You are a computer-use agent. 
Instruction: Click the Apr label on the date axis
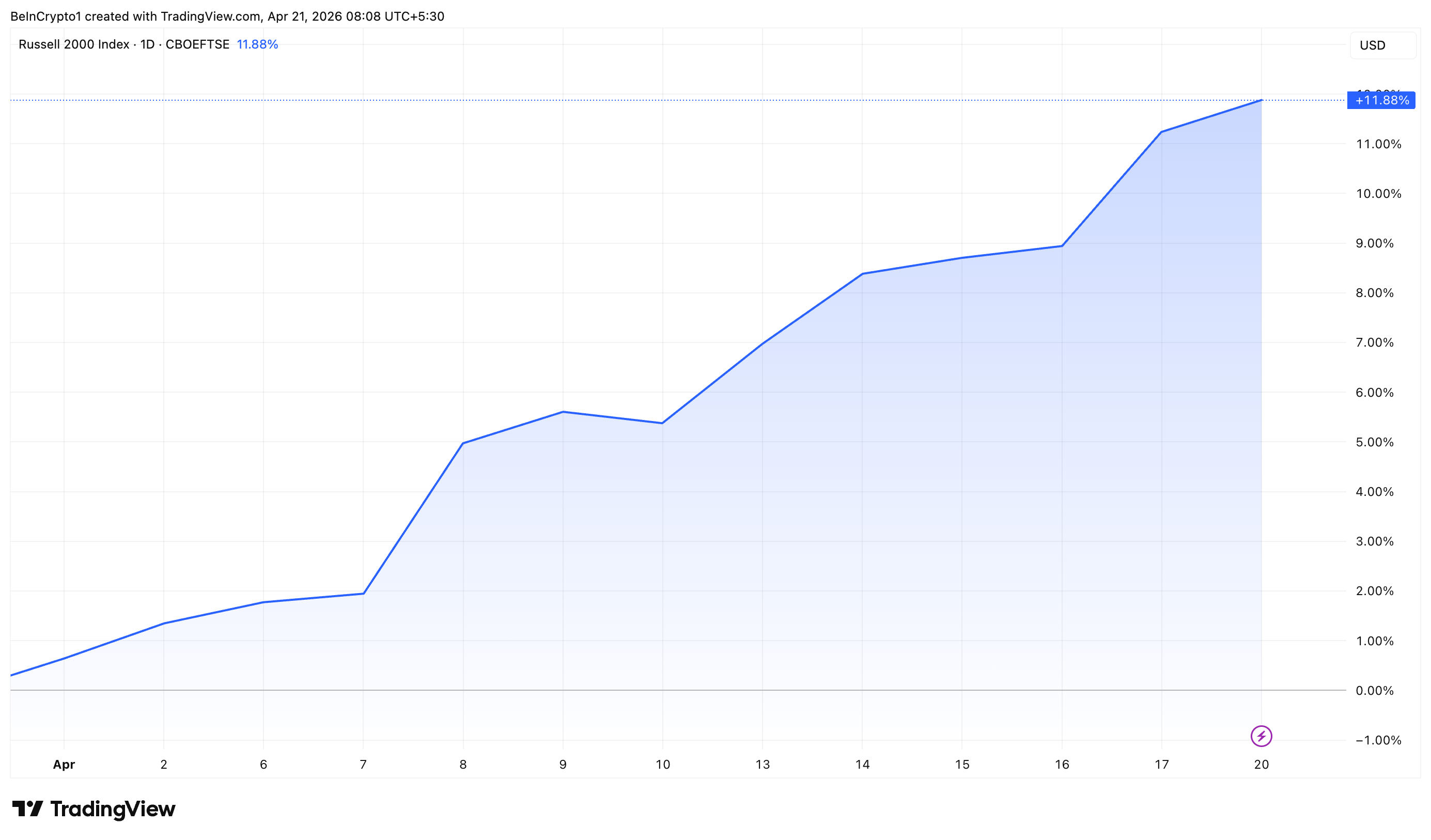[64, 765]
